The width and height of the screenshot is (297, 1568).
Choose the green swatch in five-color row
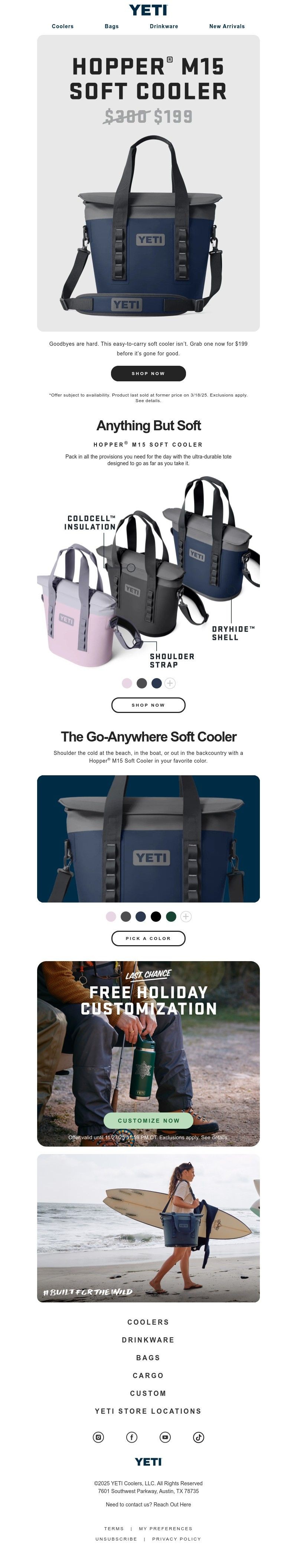171,917
